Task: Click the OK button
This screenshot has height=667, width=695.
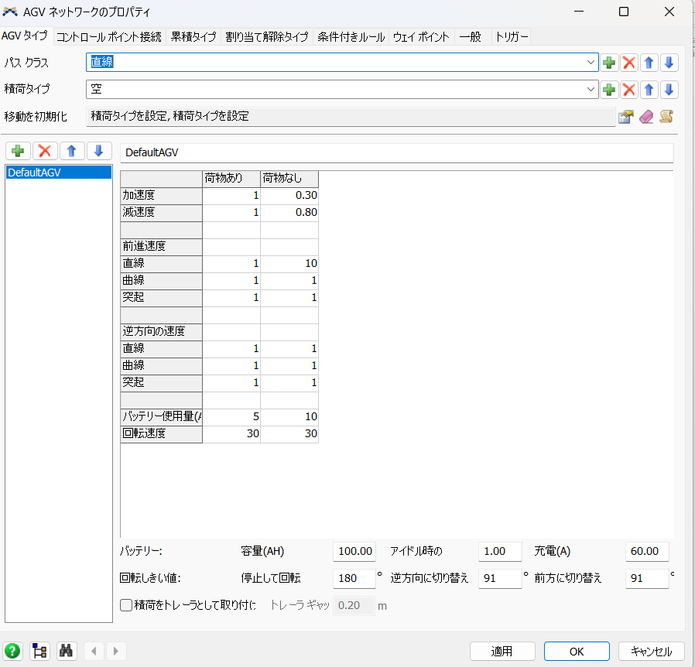Action: [577, 651]
